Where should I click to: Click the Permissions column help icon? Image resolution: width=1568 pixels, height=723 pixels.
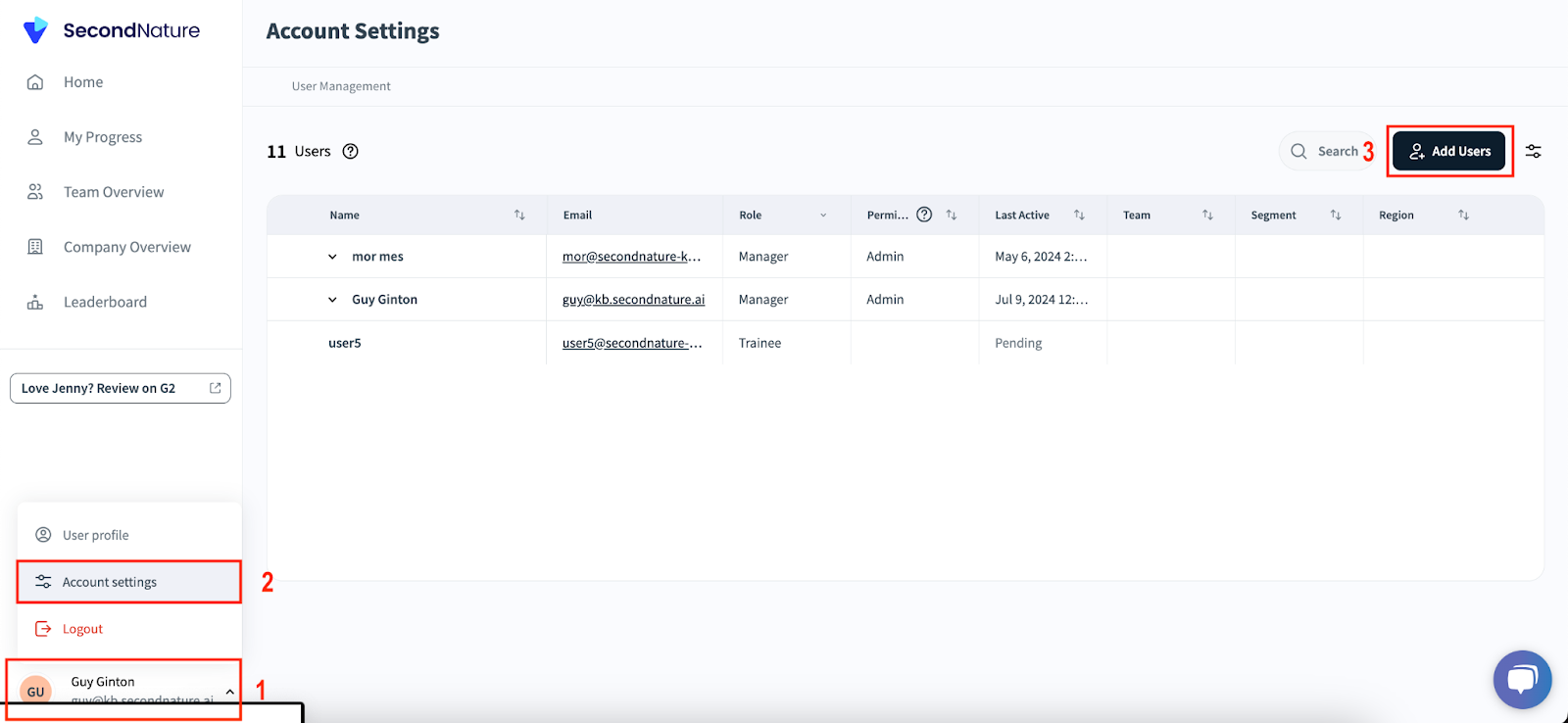point(924,215)
